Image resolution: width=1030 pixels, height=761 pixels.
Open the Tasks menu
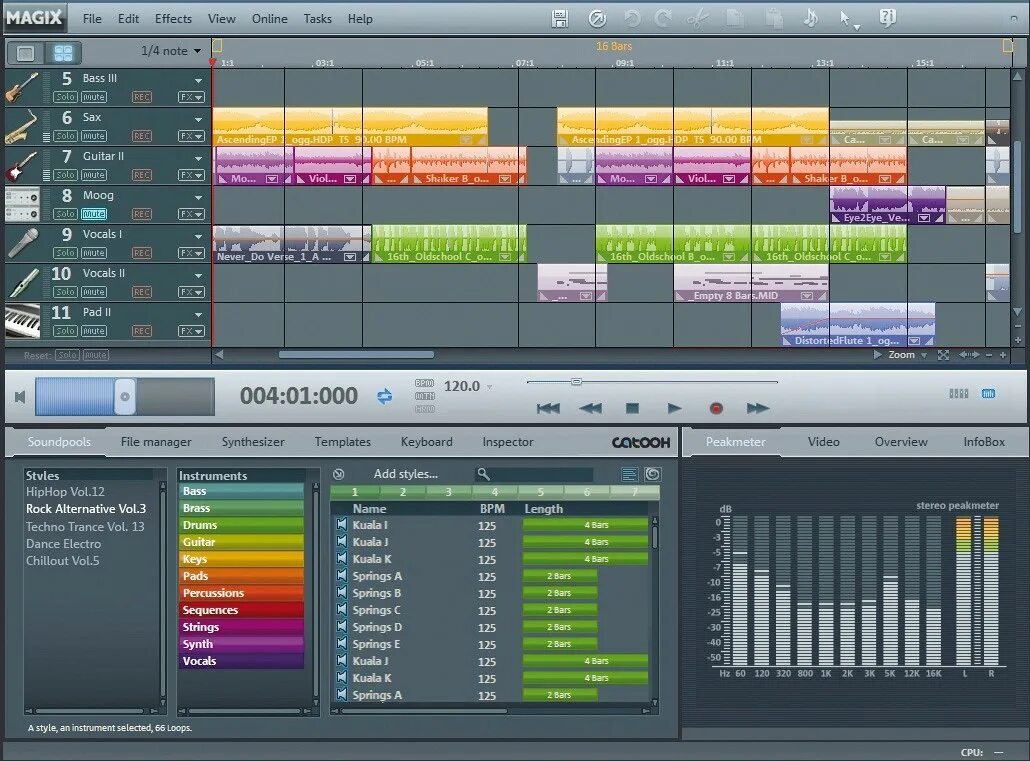(317, 19)
